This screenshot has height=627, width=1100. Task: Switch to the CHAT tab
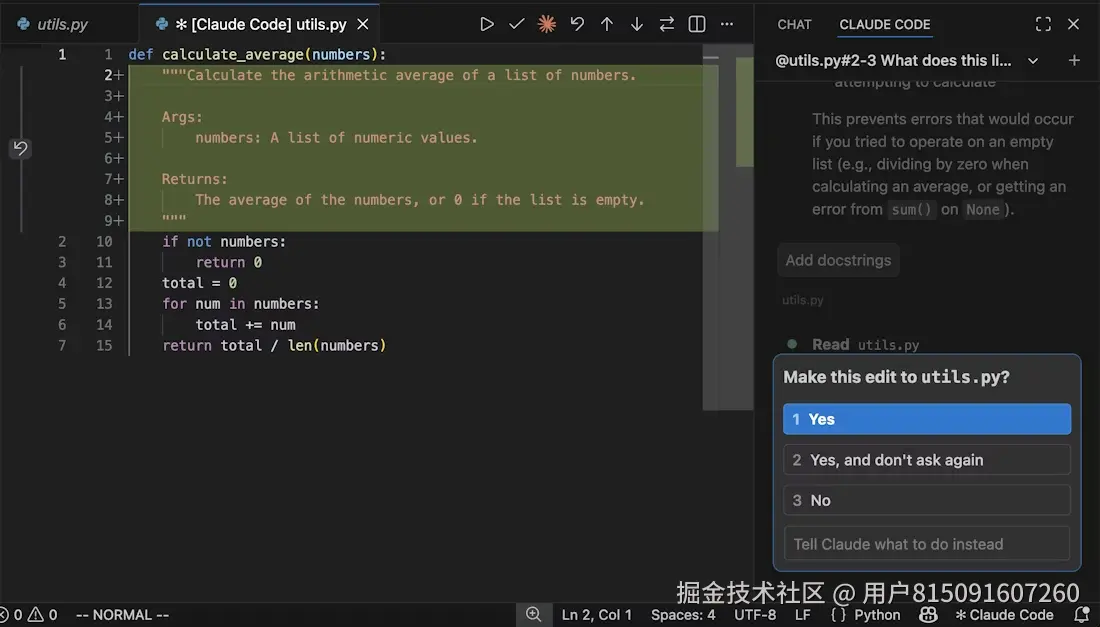tap(793, 24)
